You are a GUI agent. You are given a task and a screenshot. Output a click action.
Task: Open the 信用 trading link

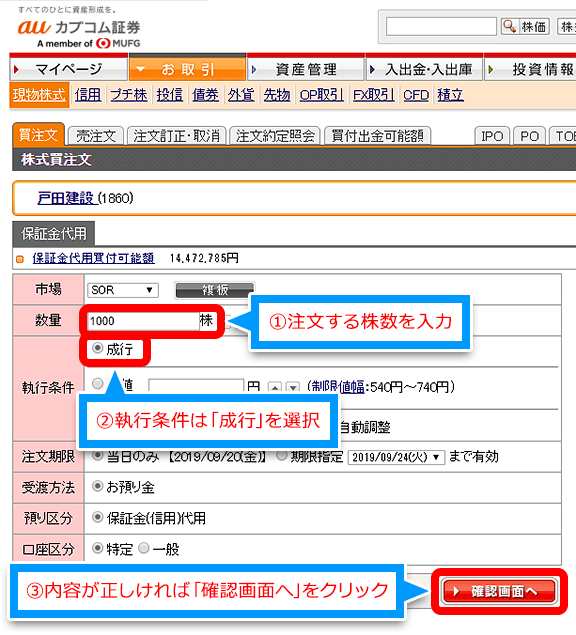tap(88, 95)
